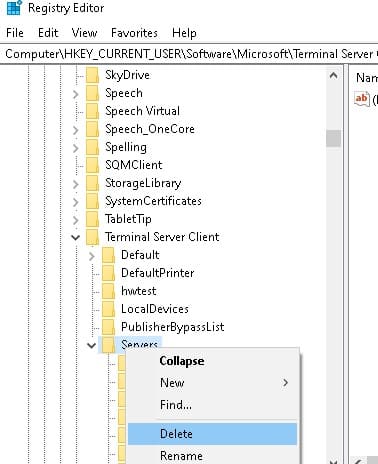Collapse the Terminal Server Client key

pyautogui.click(x=76, y=238)
